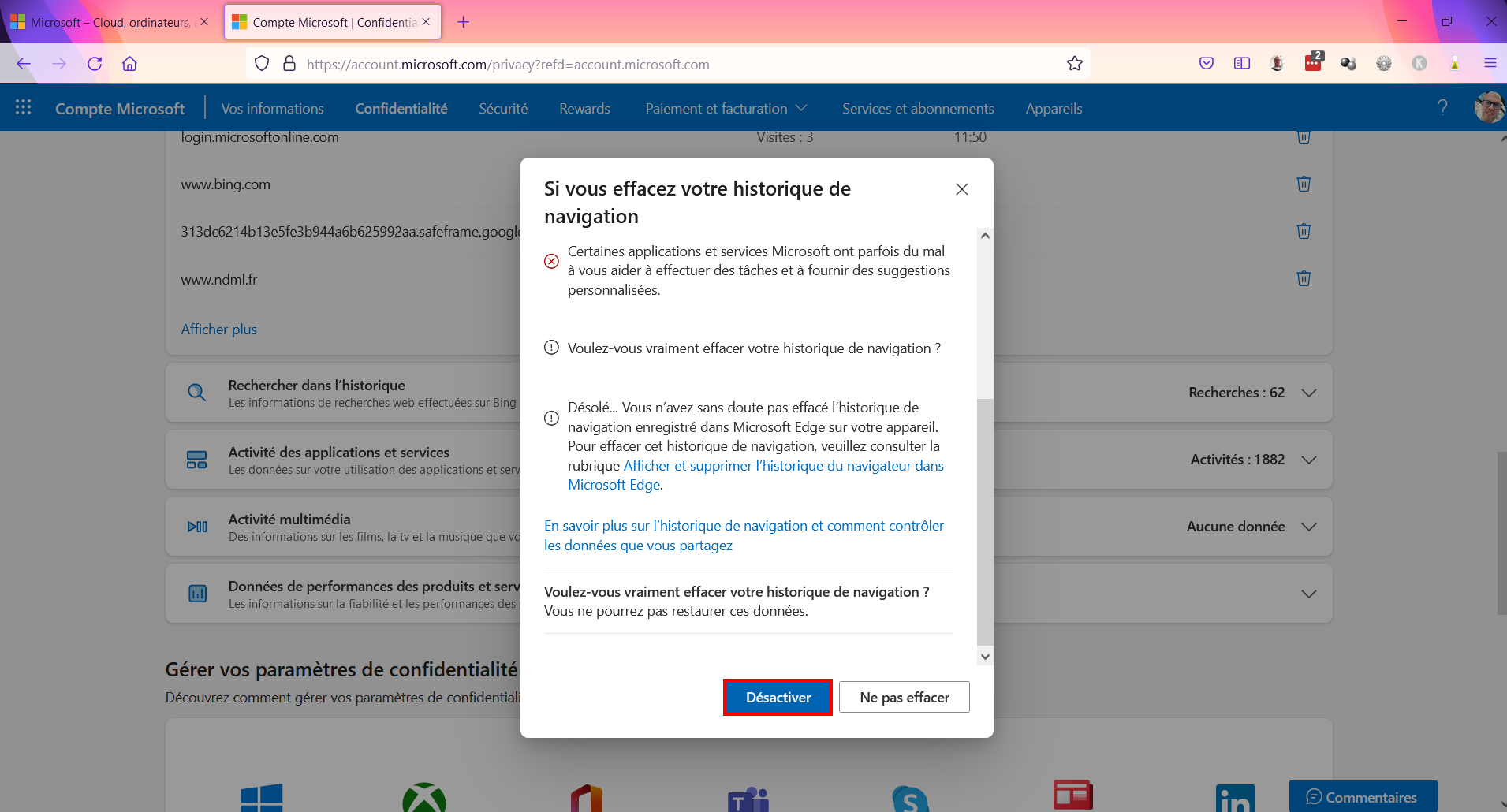Bookmark this page with the star

[1074, 64]
